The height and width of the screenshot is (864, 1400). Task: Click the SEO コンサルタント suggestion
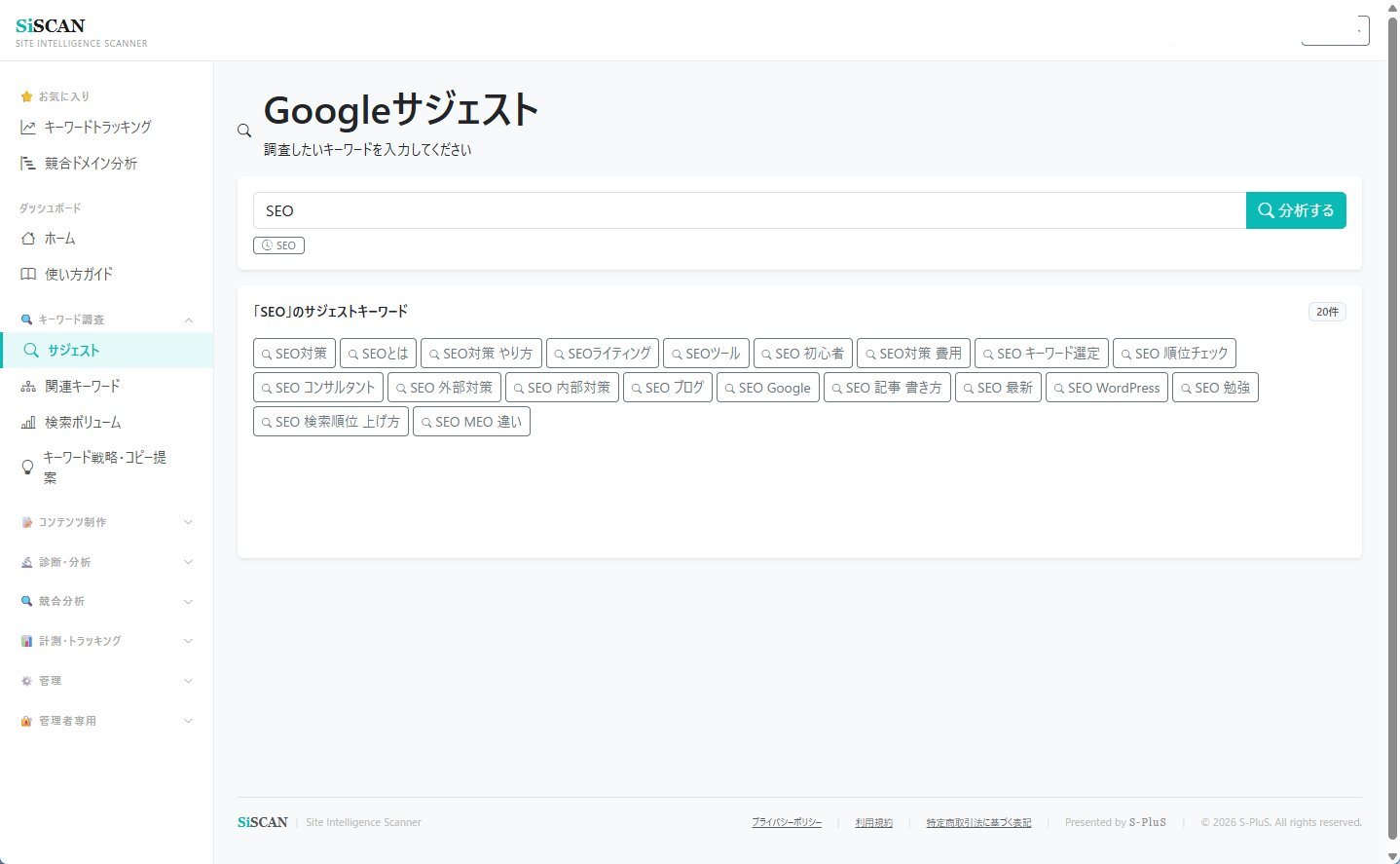(x=318, y=388)
